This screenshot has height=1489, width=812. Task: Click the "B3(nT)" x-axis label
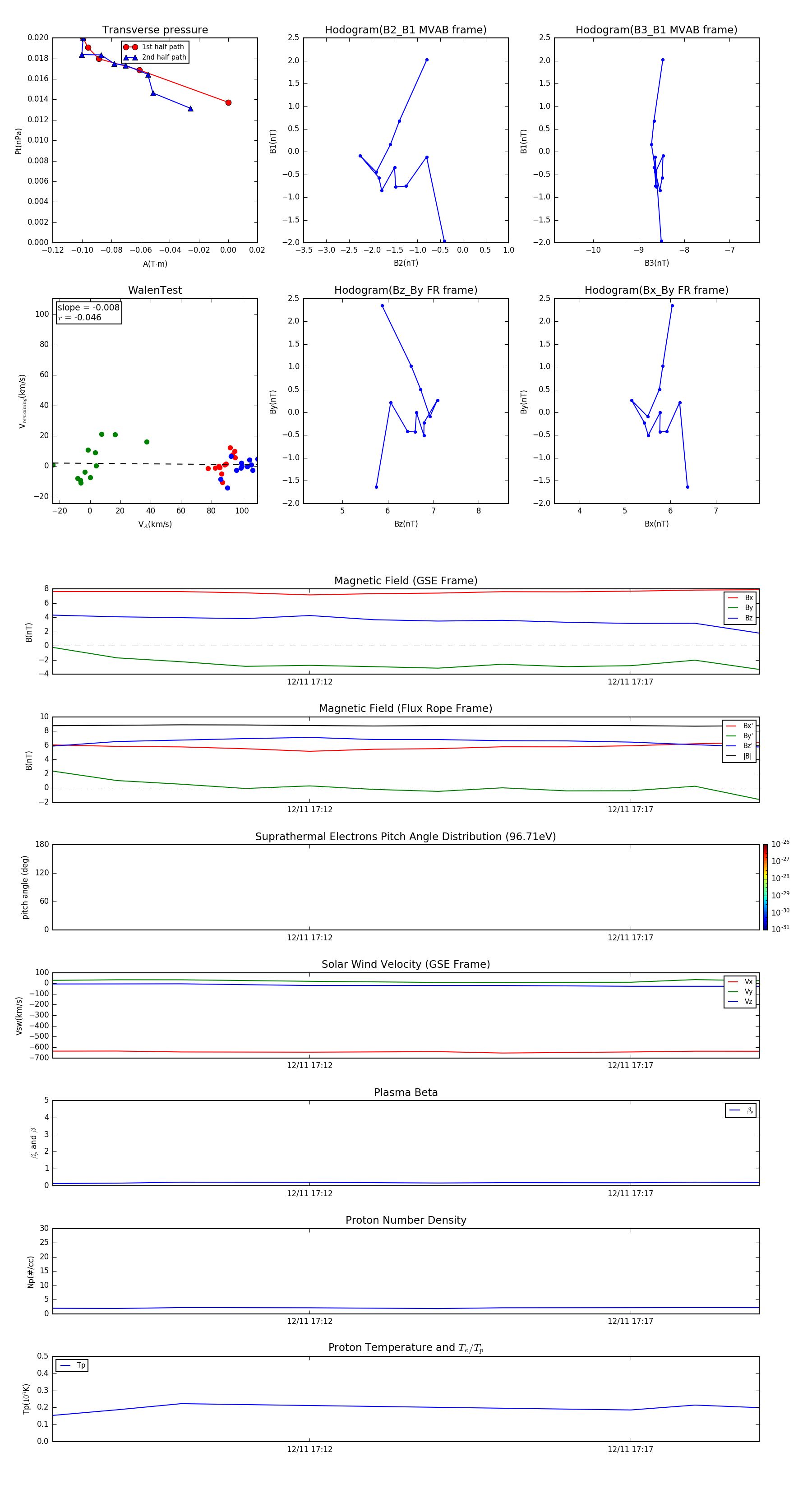pos(656,263)
